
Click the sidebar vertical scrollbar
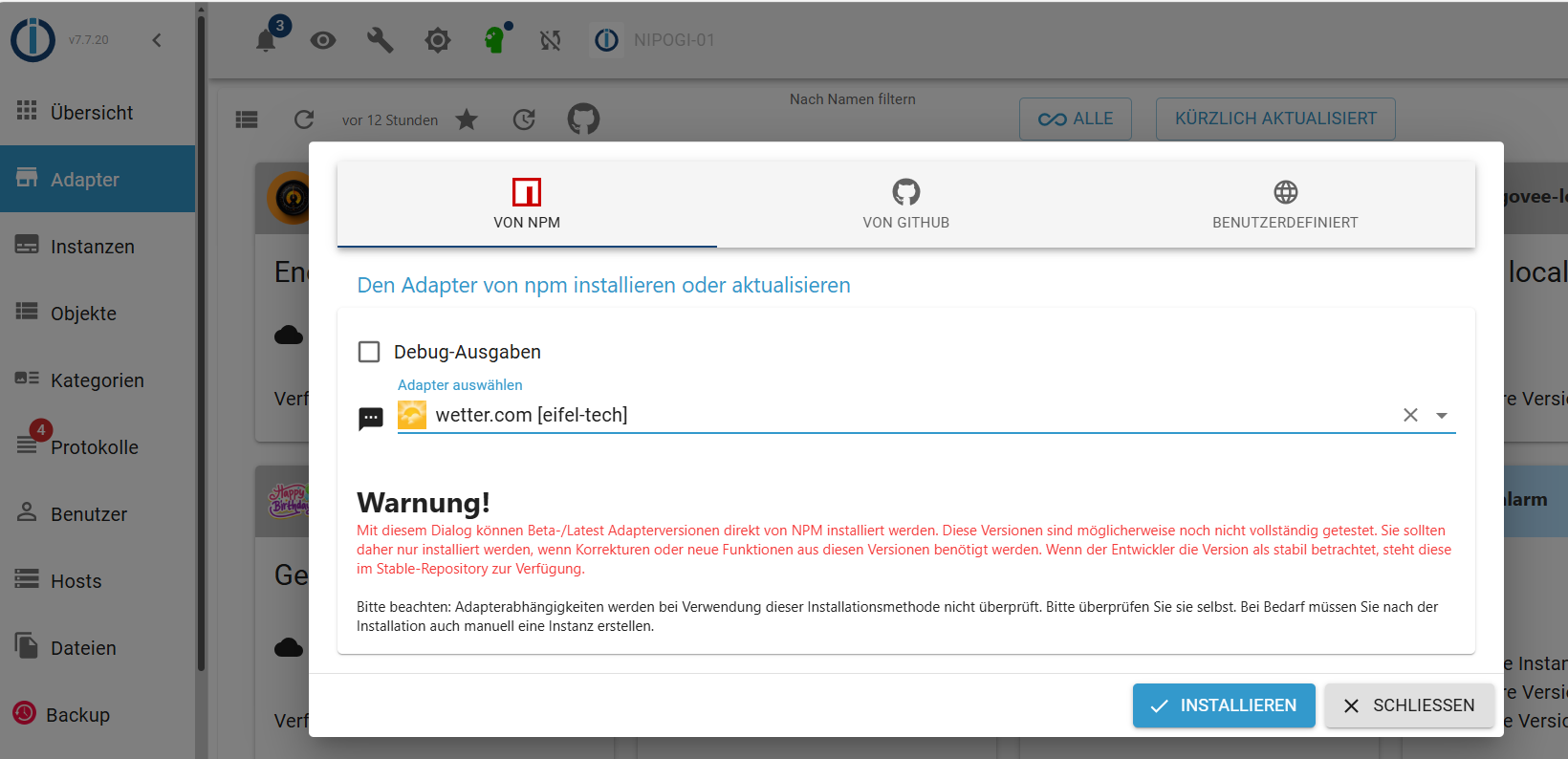click(x=201, y=344)
